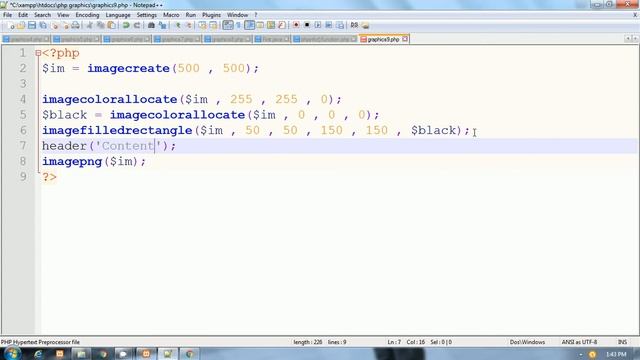The height and width of the screenshot is (360, 640).
Task: Open the View menu
Action: pyautogui.click(x=63, y=15)
